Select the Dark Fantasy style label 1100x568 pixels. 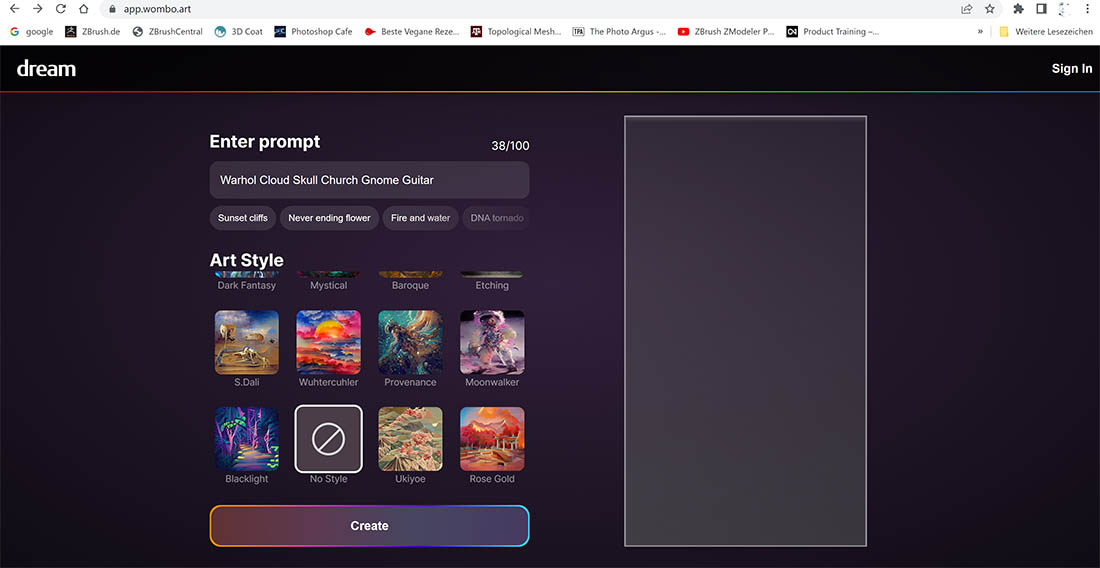[247, 285]
